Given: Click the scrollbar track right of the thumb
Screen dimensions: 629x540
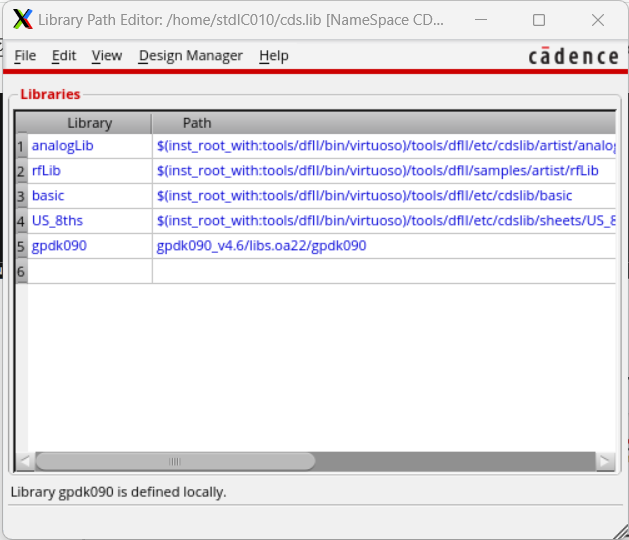Looking at the screenshot, I should pyautogui.click(x=455, y=461).
